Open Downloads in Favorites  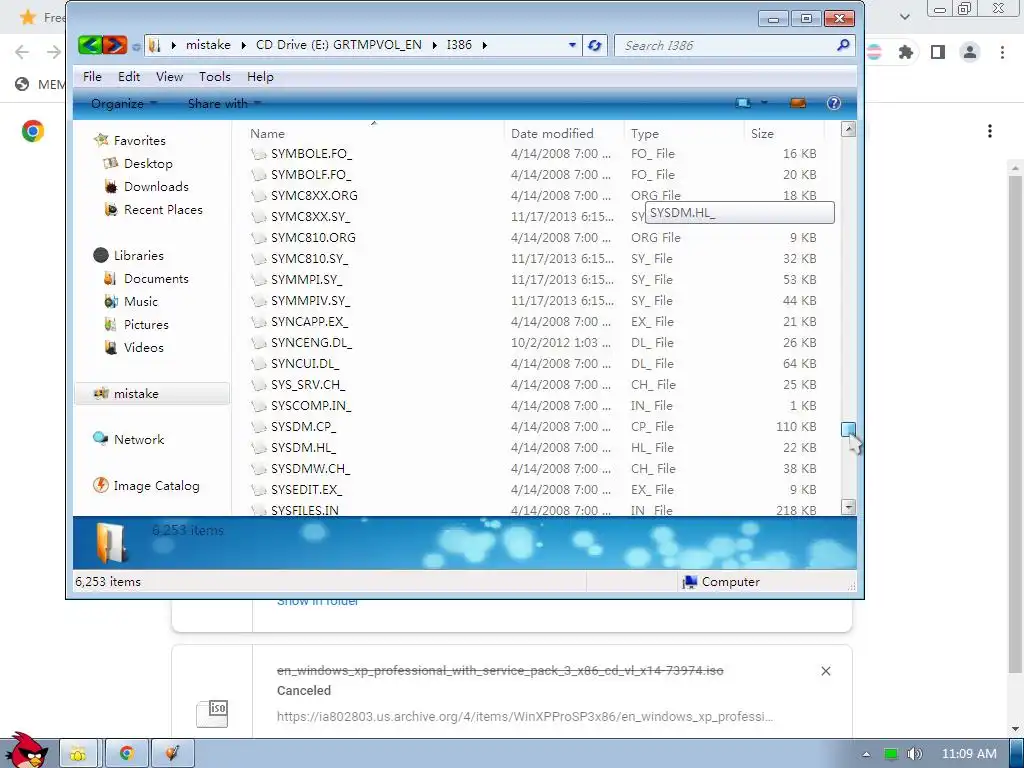[155, 186]
